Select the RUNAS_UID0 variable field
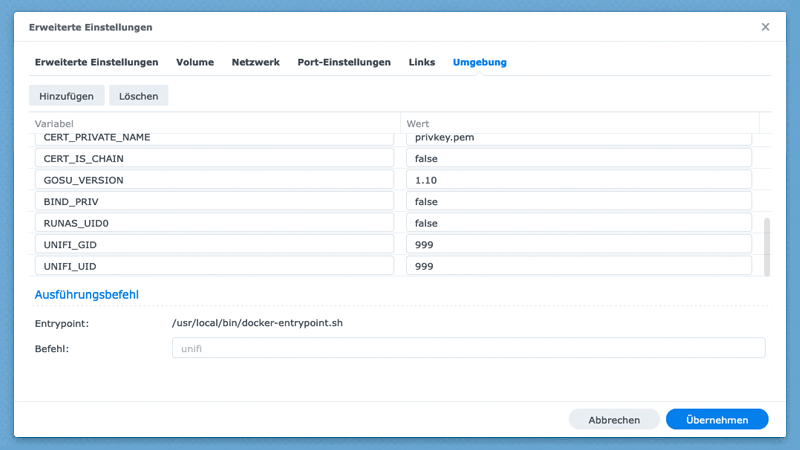The image size is (800, 450). [214, 223]
